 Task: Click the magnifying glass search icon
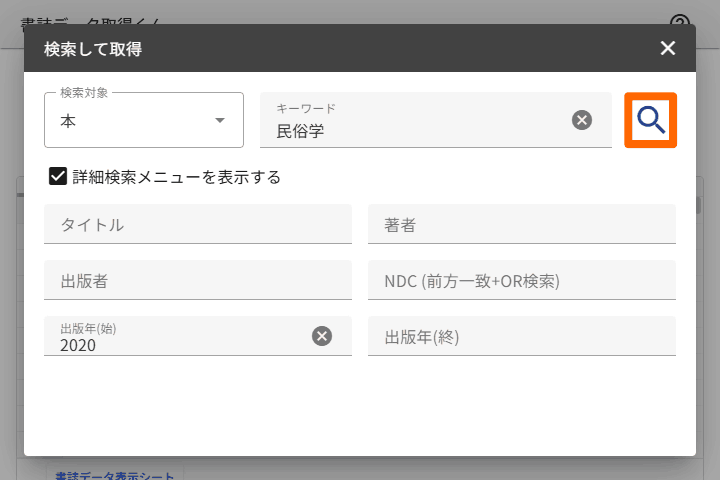[x=651, y=121]
